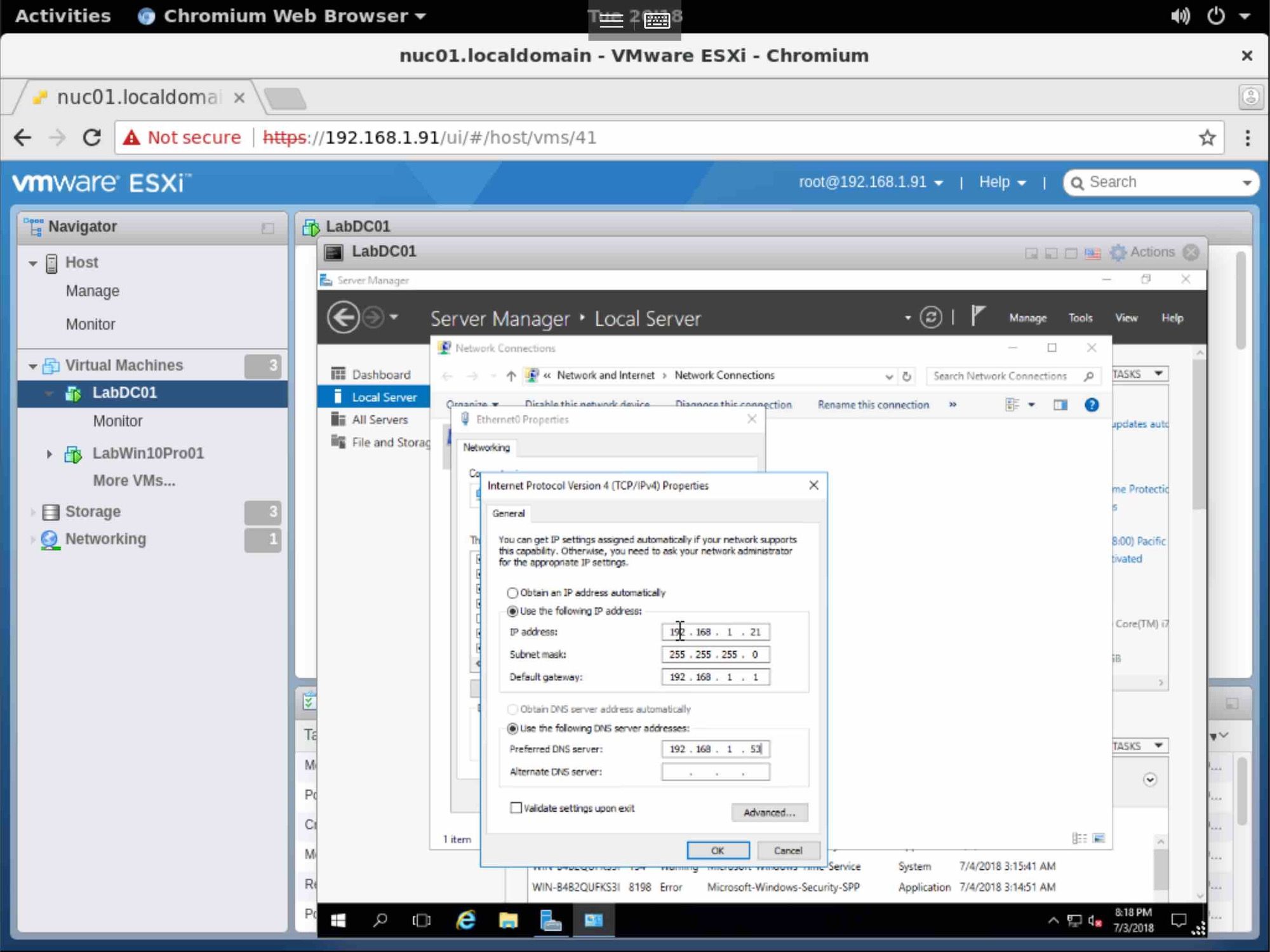Screen dimensions: 1270x952
Task: Click the Default gateway field
Action: click(x=715, y=677)
